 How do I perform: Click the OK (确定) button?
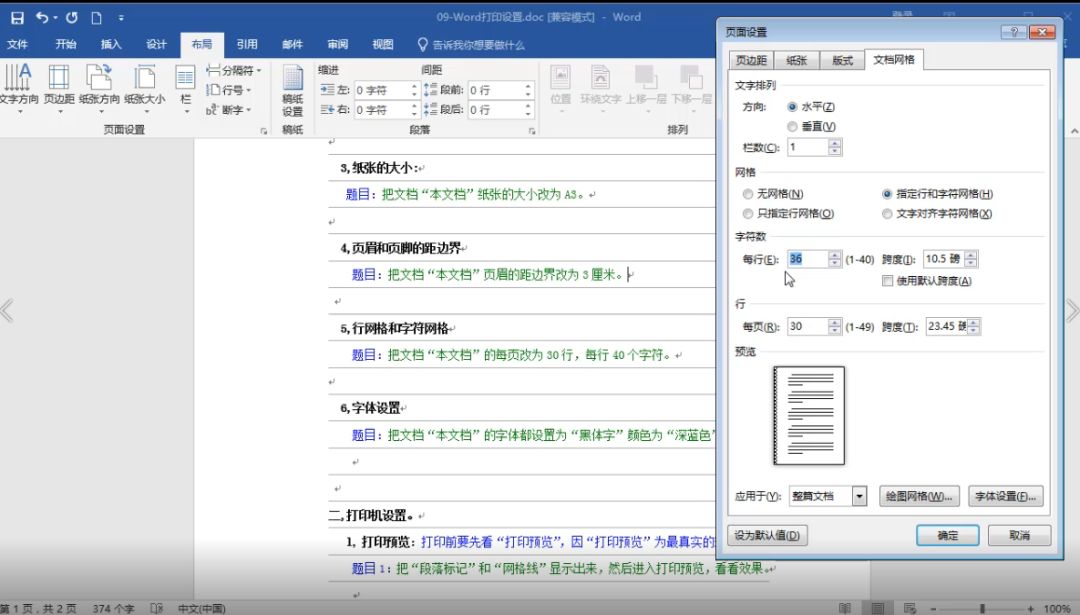(x=947, y=535)
